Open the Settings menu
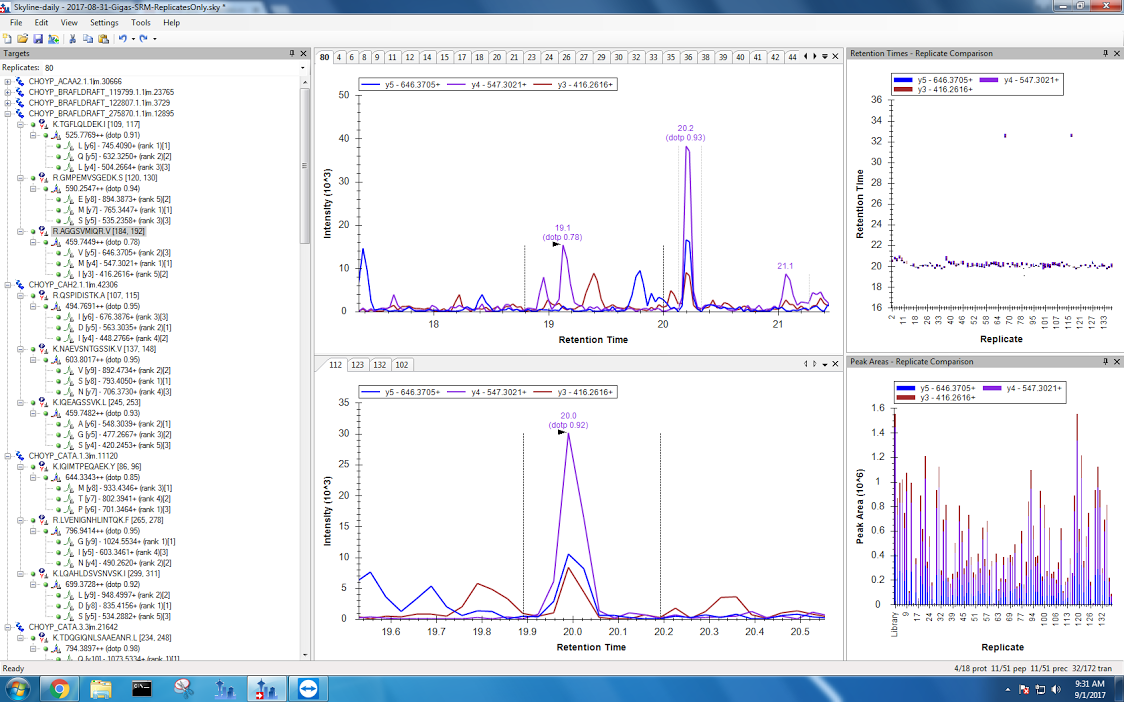1124x702 pixels. [103, 22]
